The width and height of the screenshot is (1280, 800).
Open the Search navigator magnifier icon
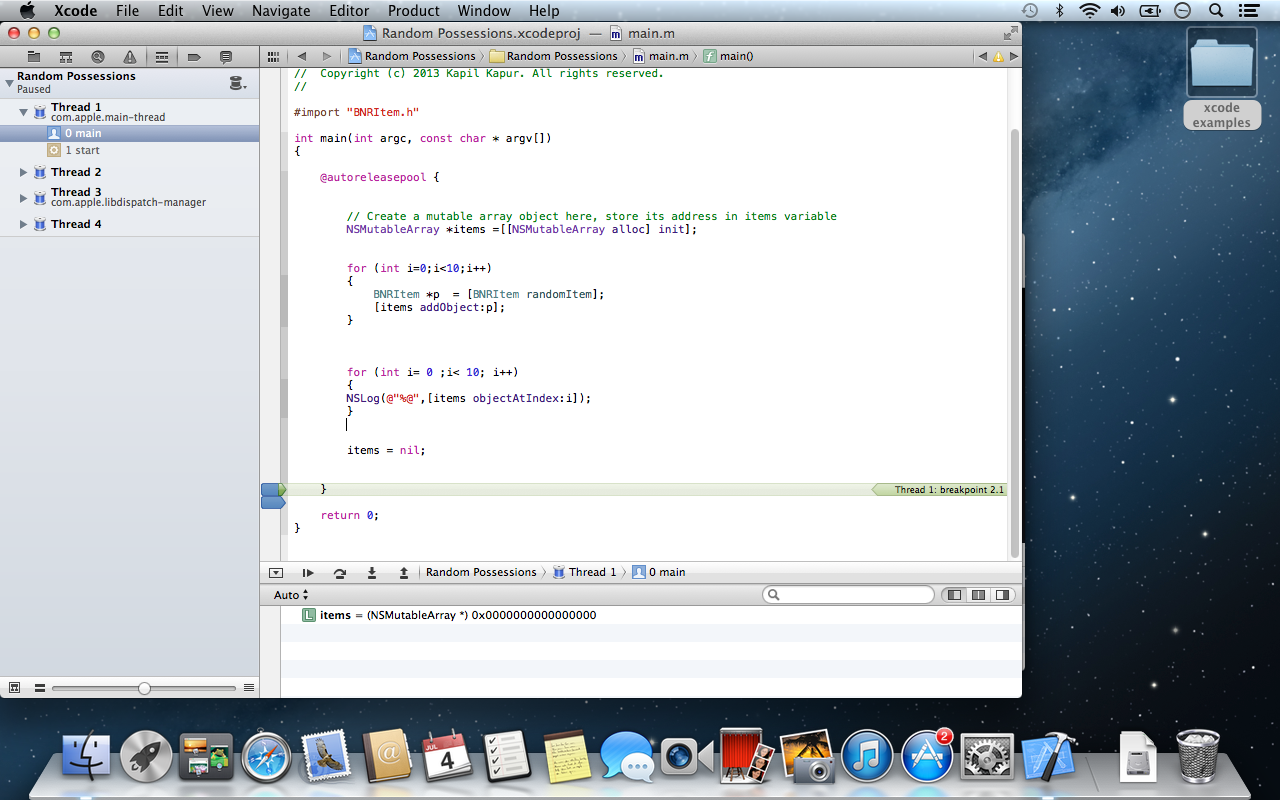coord(98,57)
